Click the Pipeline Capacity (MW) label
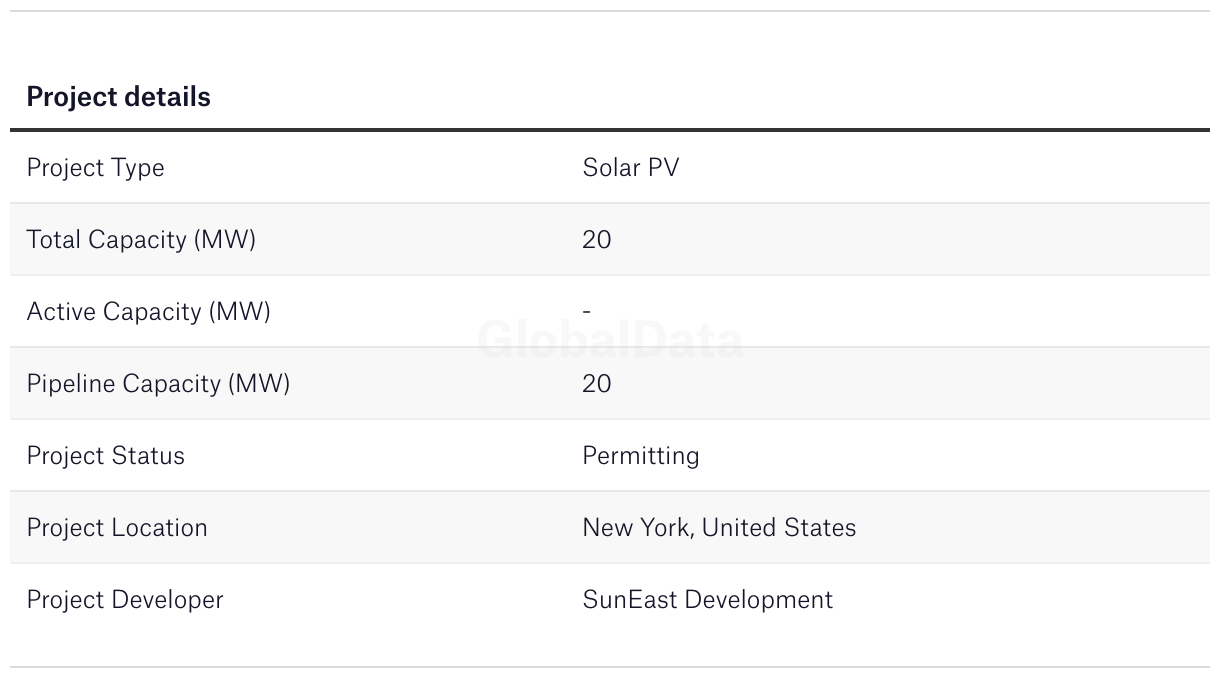Viewport: 1220px width, 678px height. [x=158, y=384]
